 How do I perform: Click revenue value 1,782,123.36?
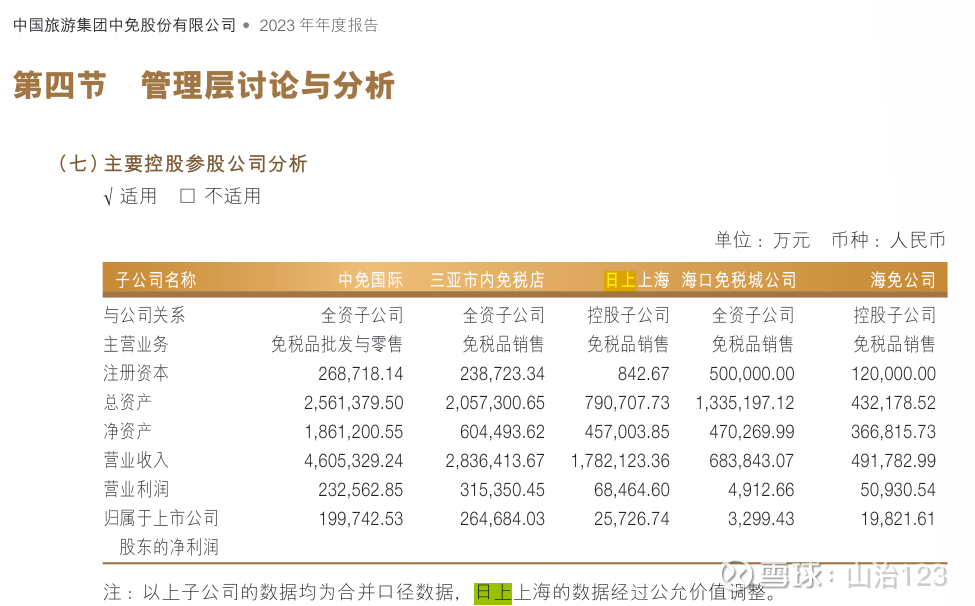click(620, 461)
